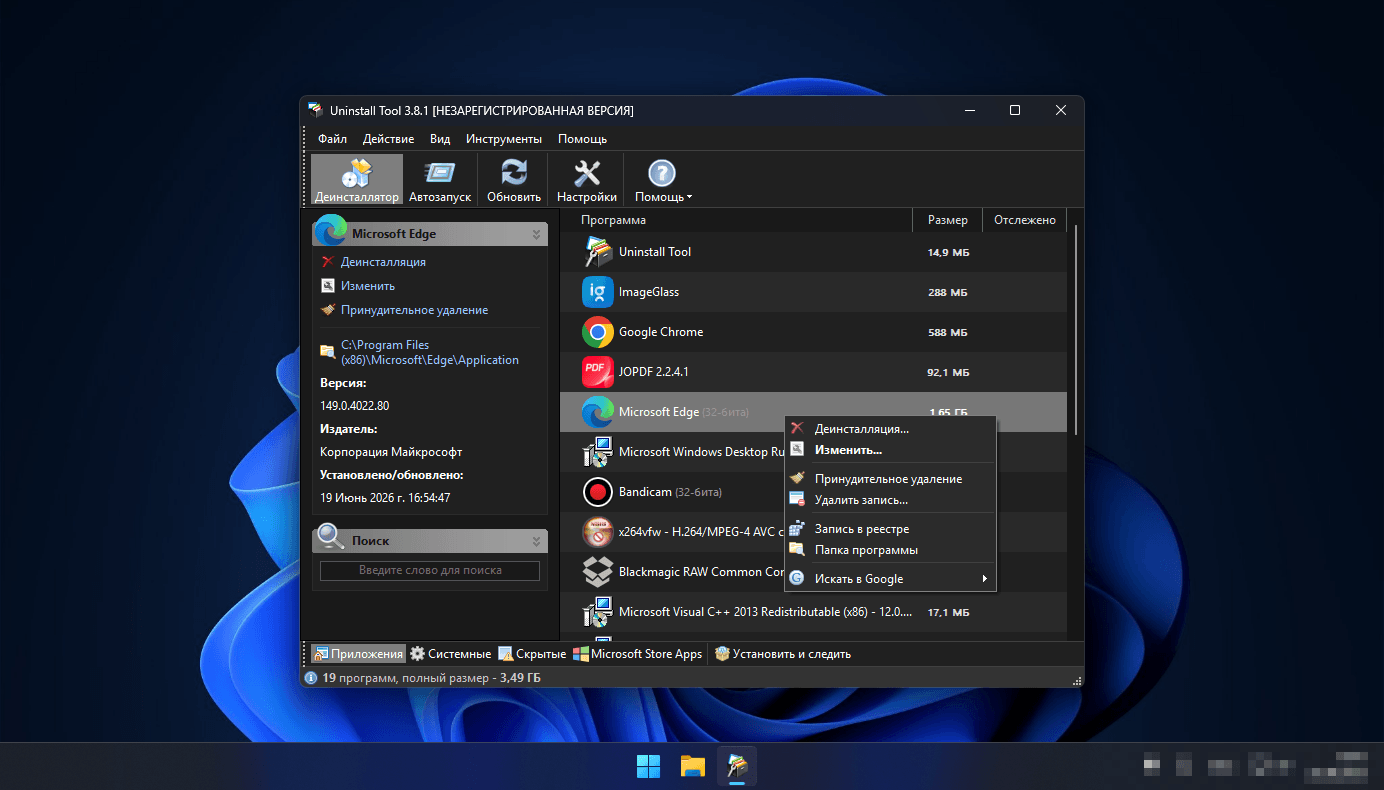
Task: Sort by the Размер column header
Action: tap(947, 220)
